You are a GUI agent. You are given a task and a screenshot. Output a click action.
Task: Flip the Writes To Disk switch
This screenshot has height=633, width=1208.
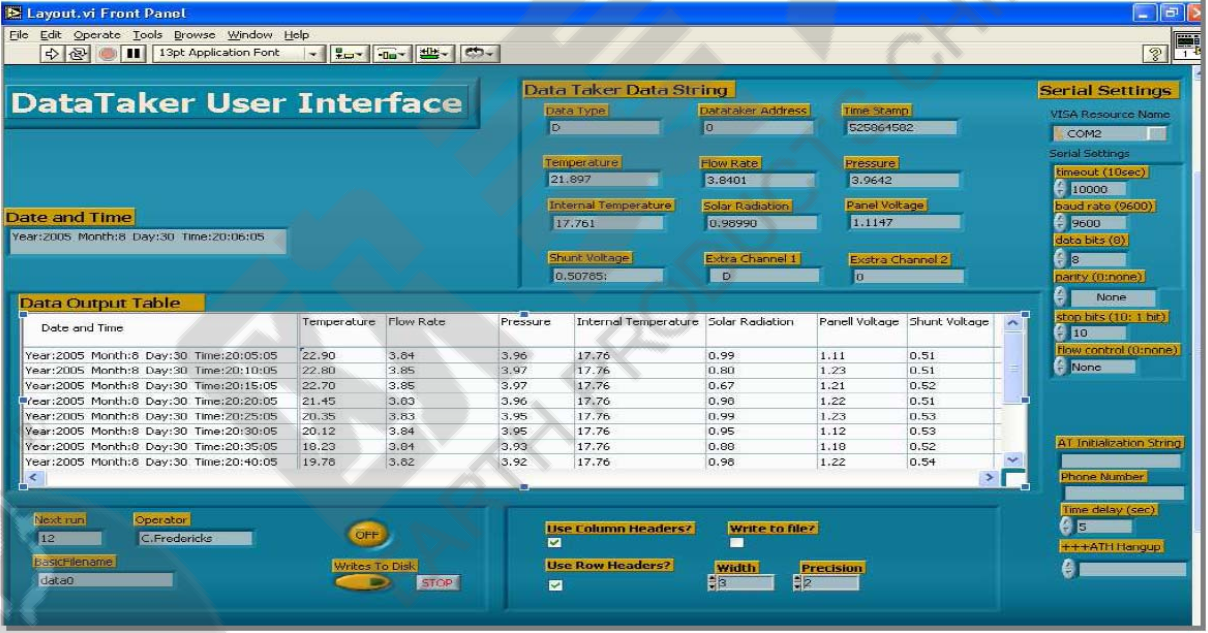pos(363,583)
